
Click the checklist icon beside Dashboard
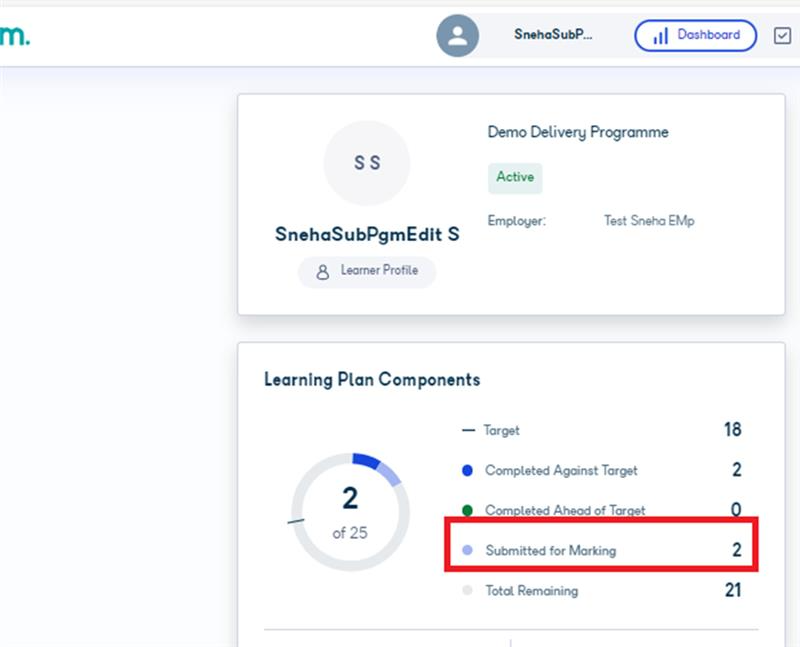coord(782,36)
